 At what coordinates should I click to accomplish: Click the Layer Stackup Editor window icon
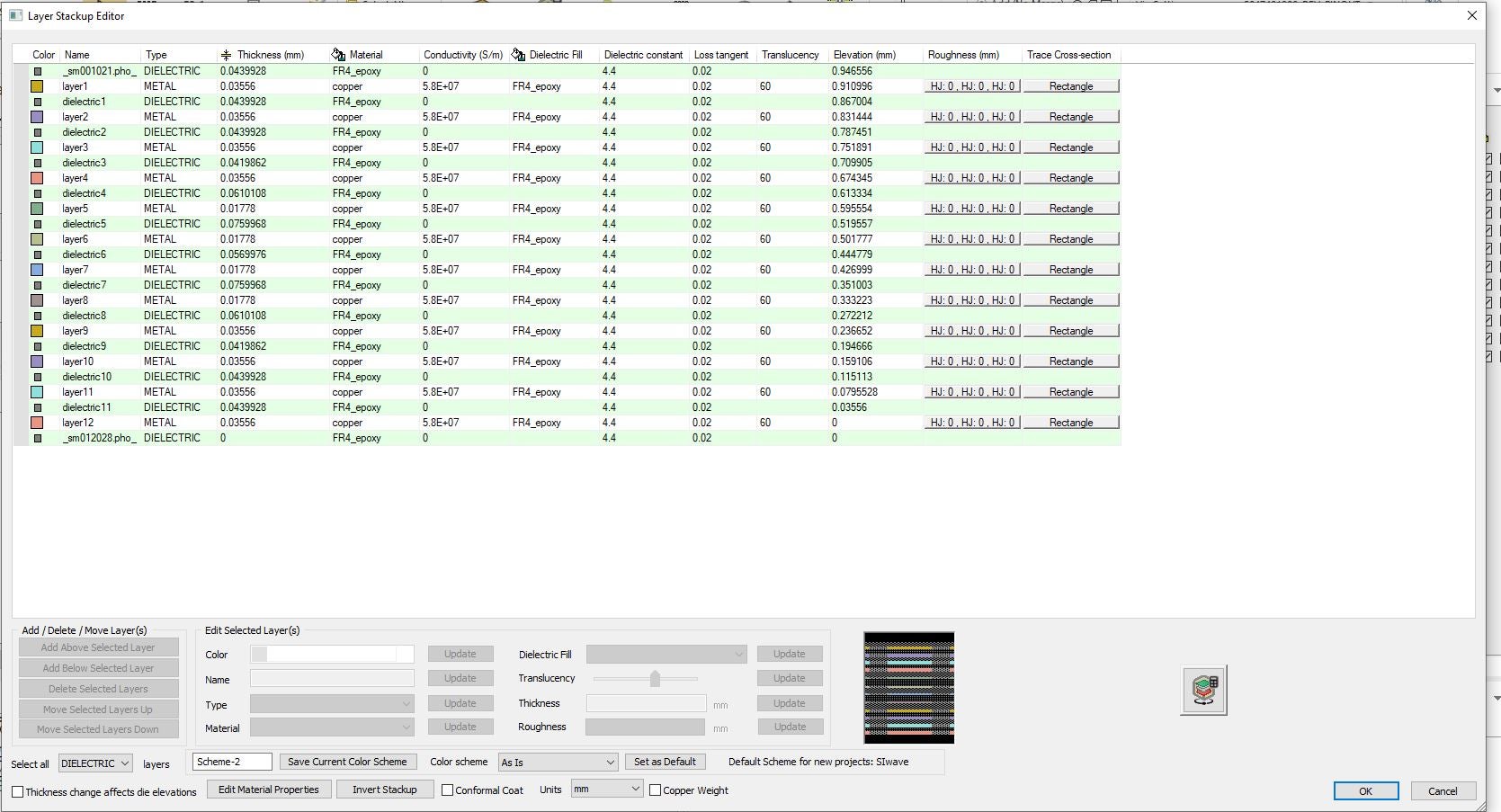15,15
